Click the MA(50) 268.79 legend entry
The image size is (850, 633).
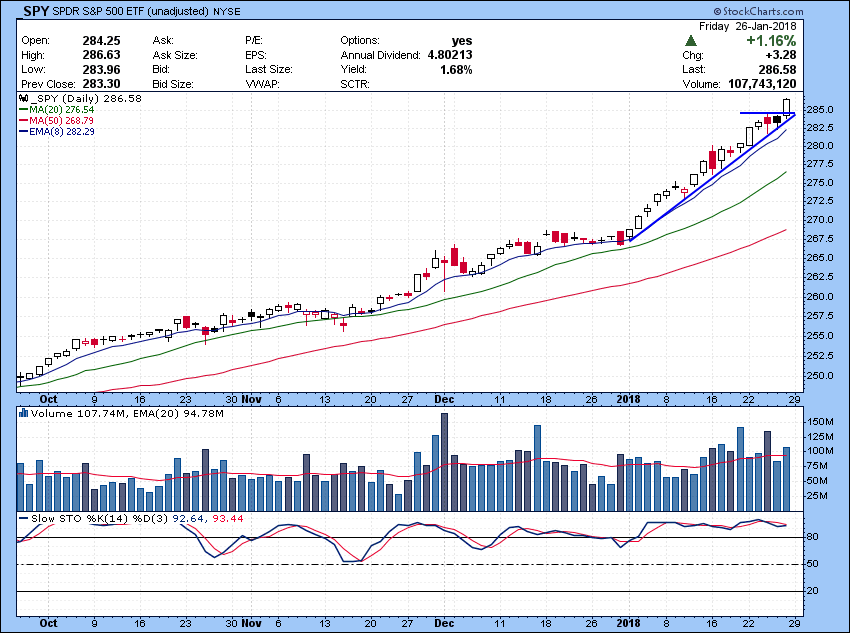coord(56,120)
